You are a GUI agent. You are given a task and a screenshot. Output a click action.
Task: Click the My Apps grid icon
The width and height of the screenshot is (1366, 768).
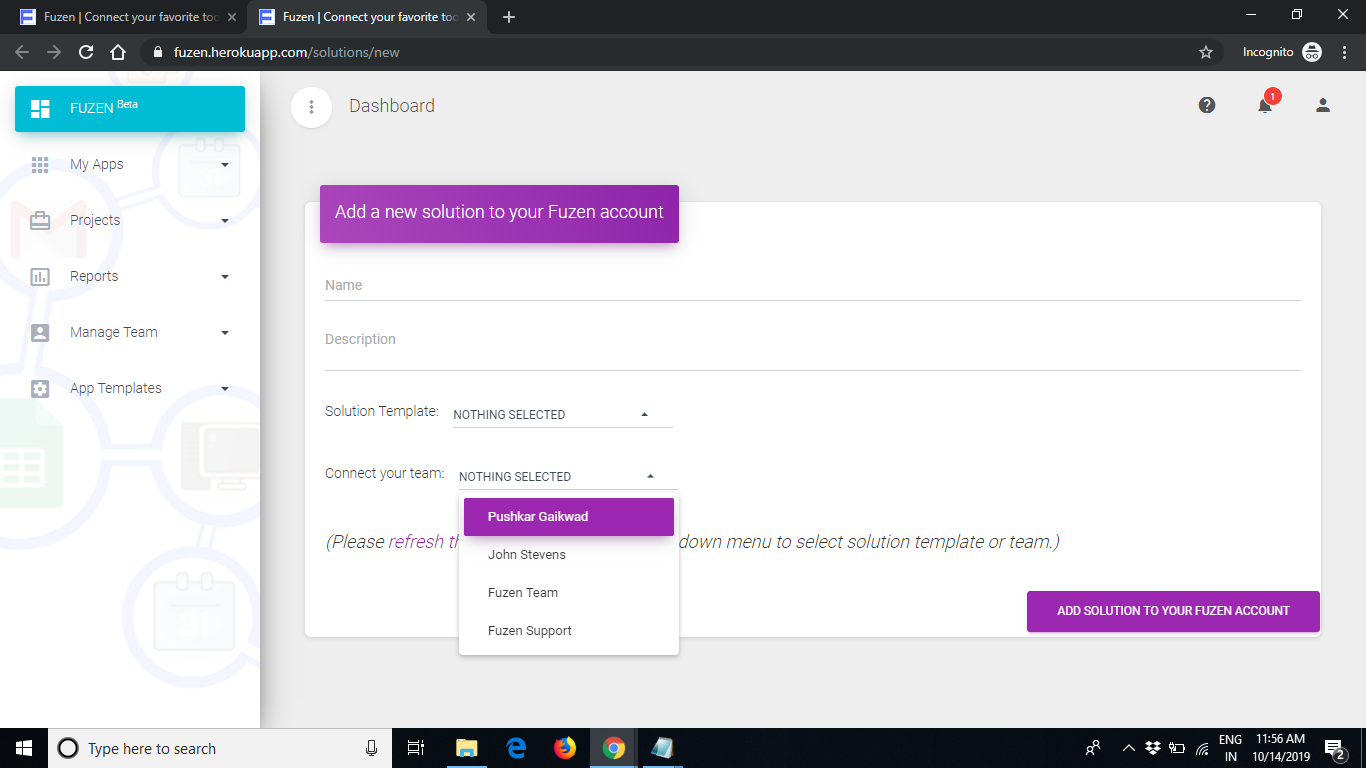coord(40,165)
